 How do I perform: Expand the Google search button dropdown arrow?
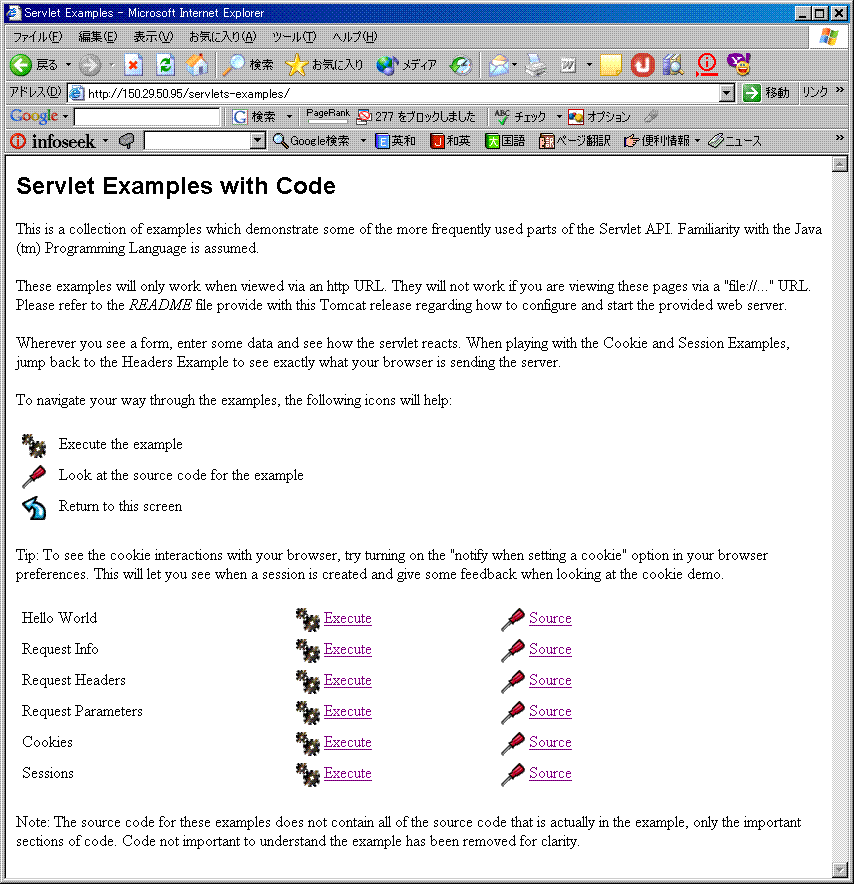coord(289,117)
